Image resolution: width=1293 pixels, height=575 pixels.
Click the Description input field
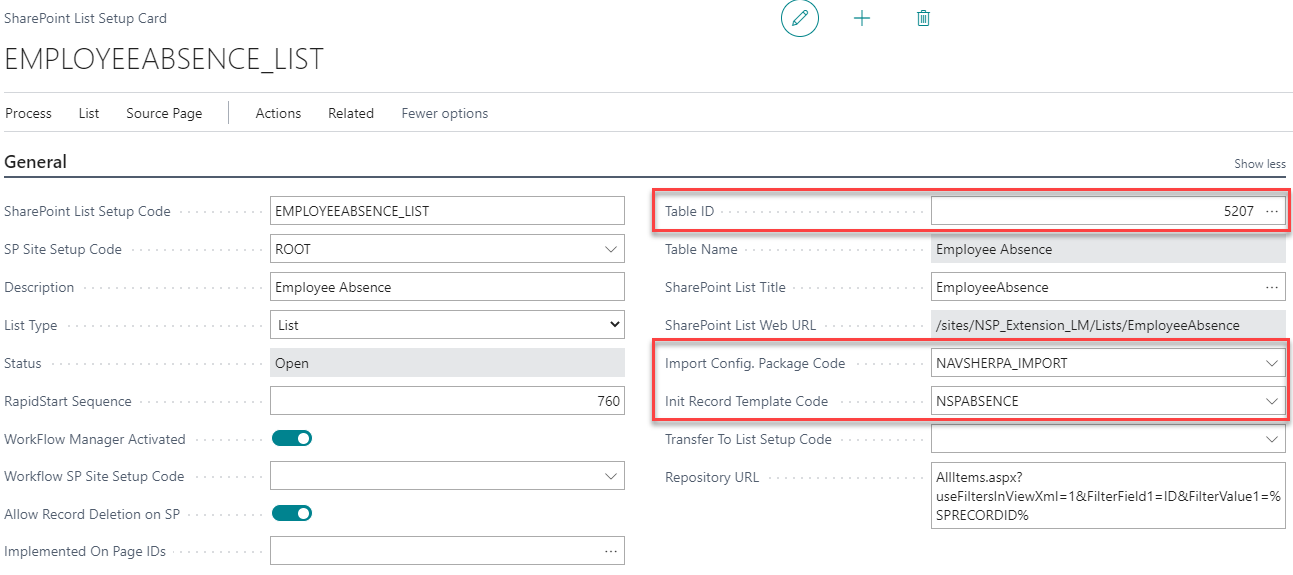click(447, 287)
